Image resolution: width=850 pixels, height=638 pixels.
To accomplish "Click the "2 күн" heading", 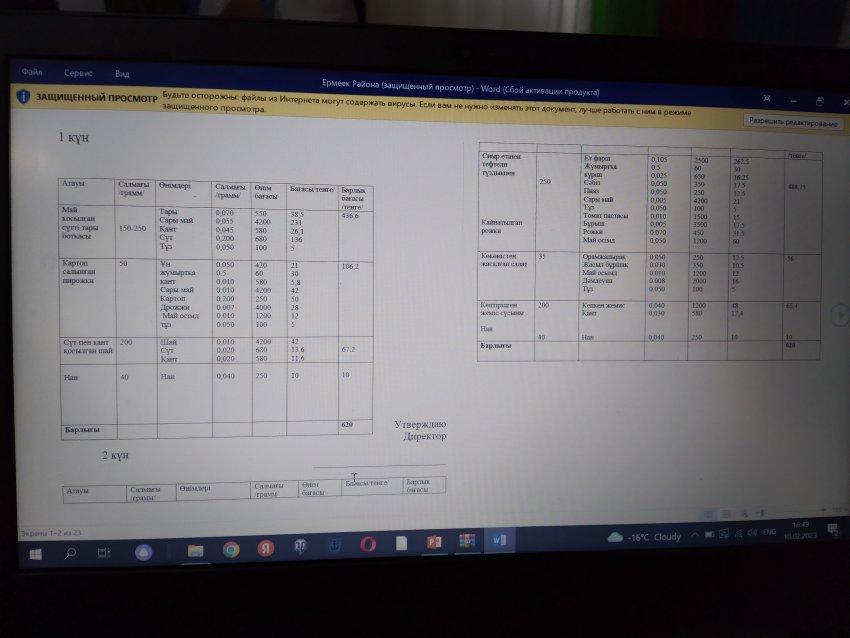I will coord(115,455).
